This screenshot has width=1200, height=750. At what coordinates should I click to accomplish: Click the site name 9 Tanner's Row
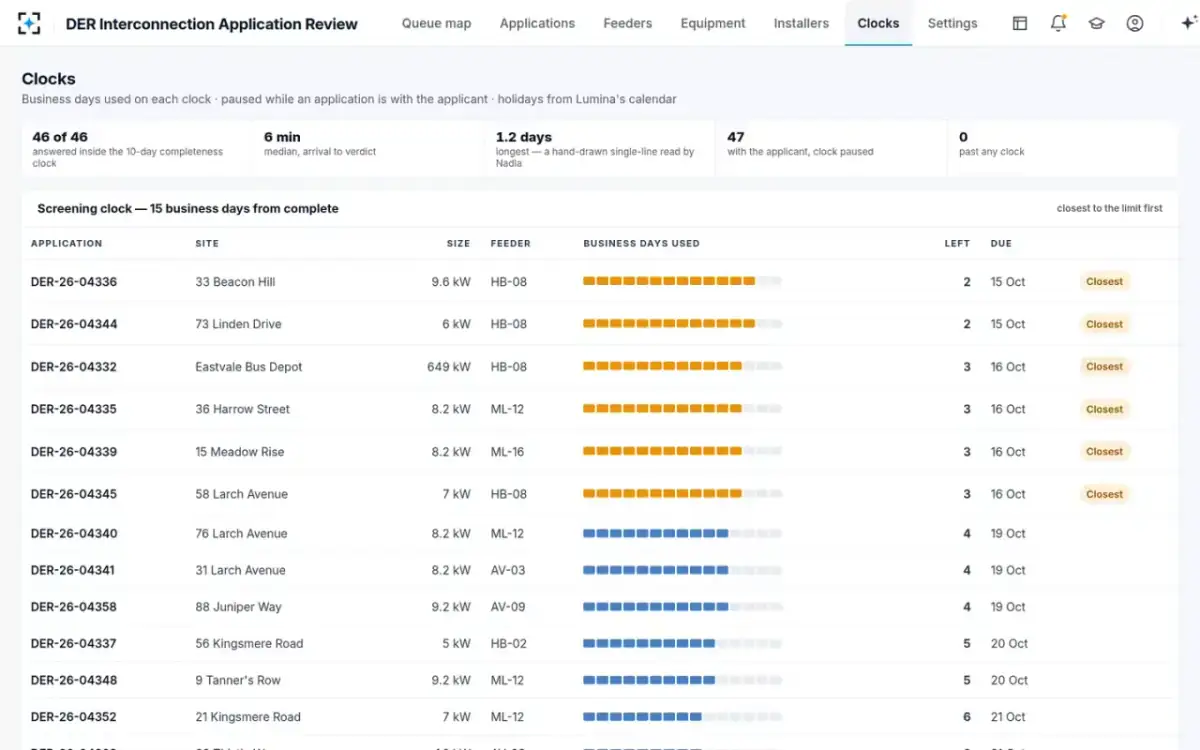238,680
